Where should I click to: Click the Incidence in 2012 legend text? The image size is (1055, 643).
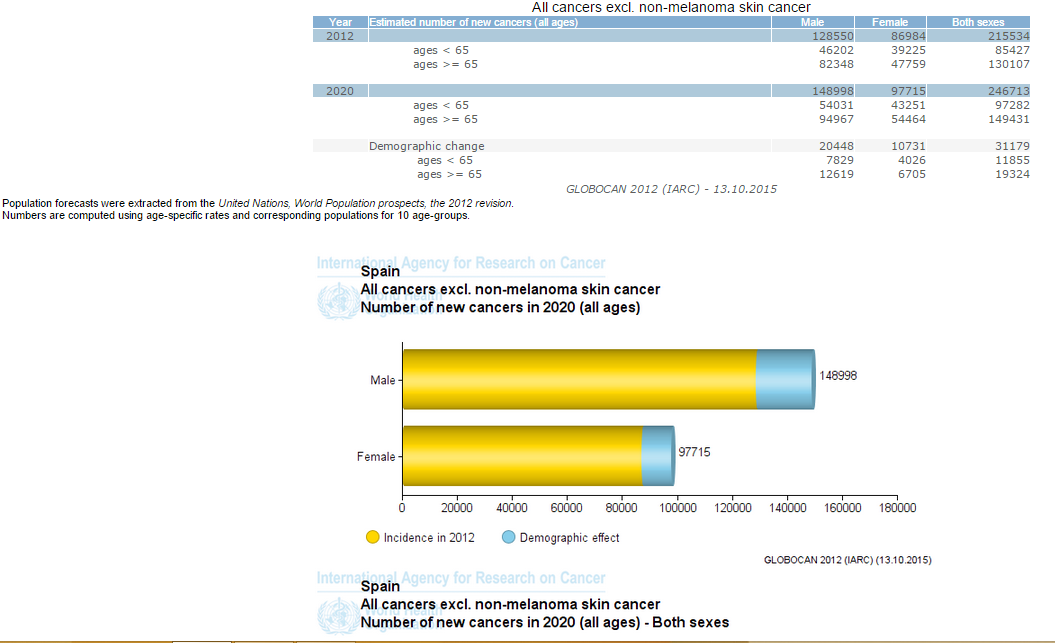coord(429,538)
